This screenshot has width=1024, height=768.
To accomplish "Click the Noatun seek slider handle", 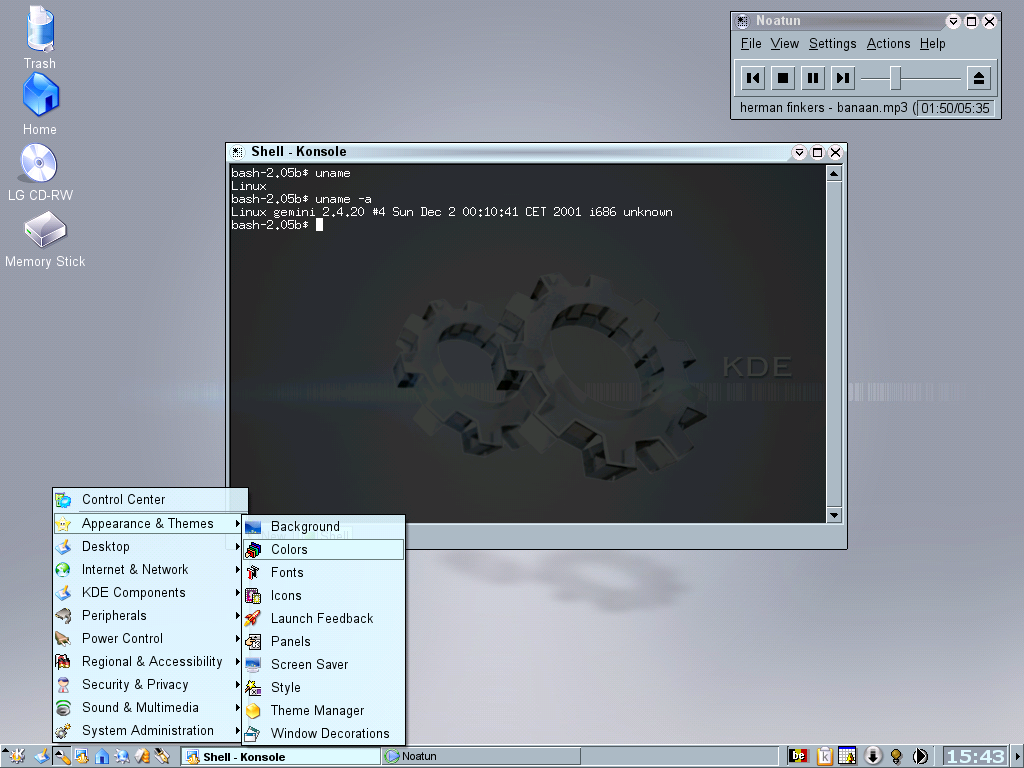I will click(x=896, y=78).
